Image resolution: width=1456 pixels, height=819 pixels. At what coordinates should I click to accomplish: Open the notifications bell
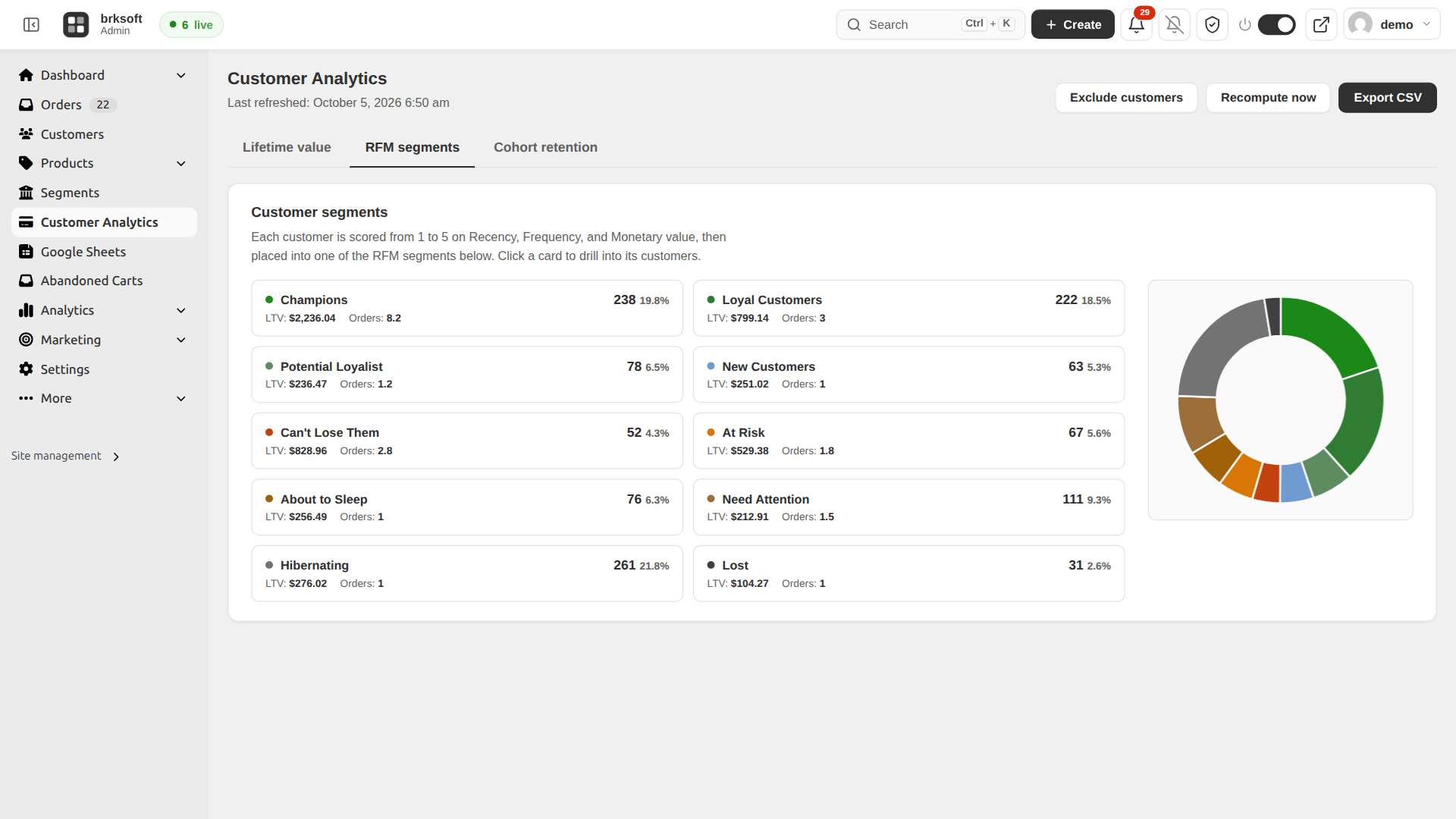pyautogui.click(x=1136, y=25)
